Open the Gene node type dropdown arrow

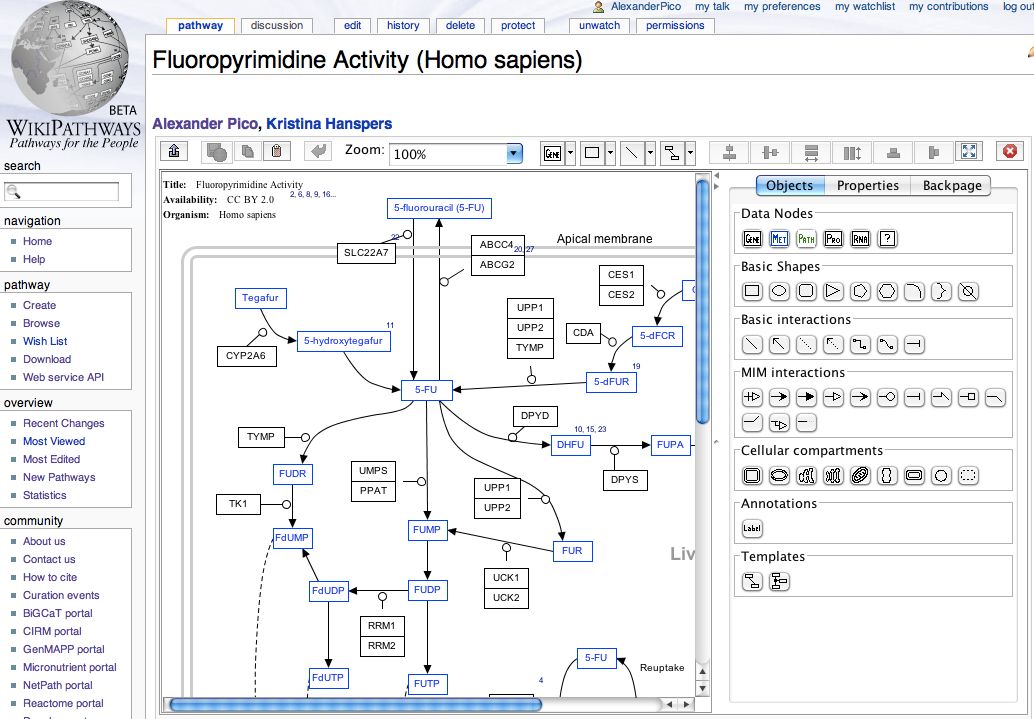coord(570,151)
